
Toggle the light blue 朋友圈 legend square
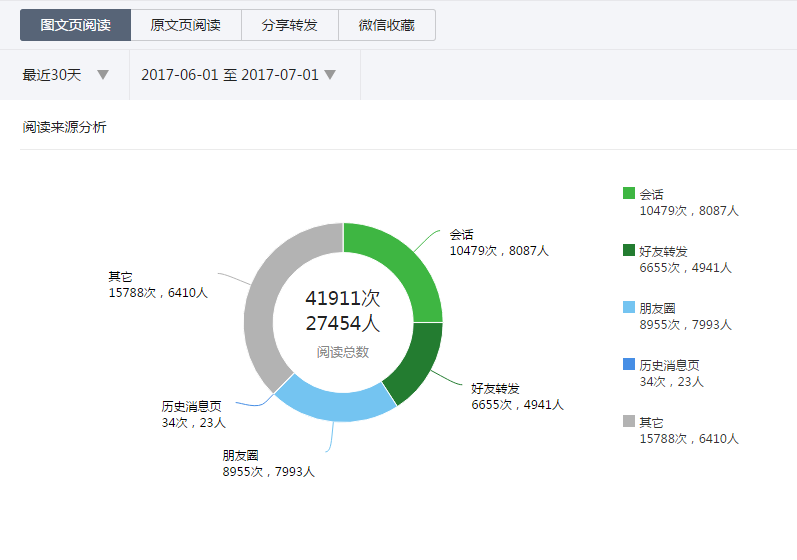pyautogui.click(x=629, y=308)
